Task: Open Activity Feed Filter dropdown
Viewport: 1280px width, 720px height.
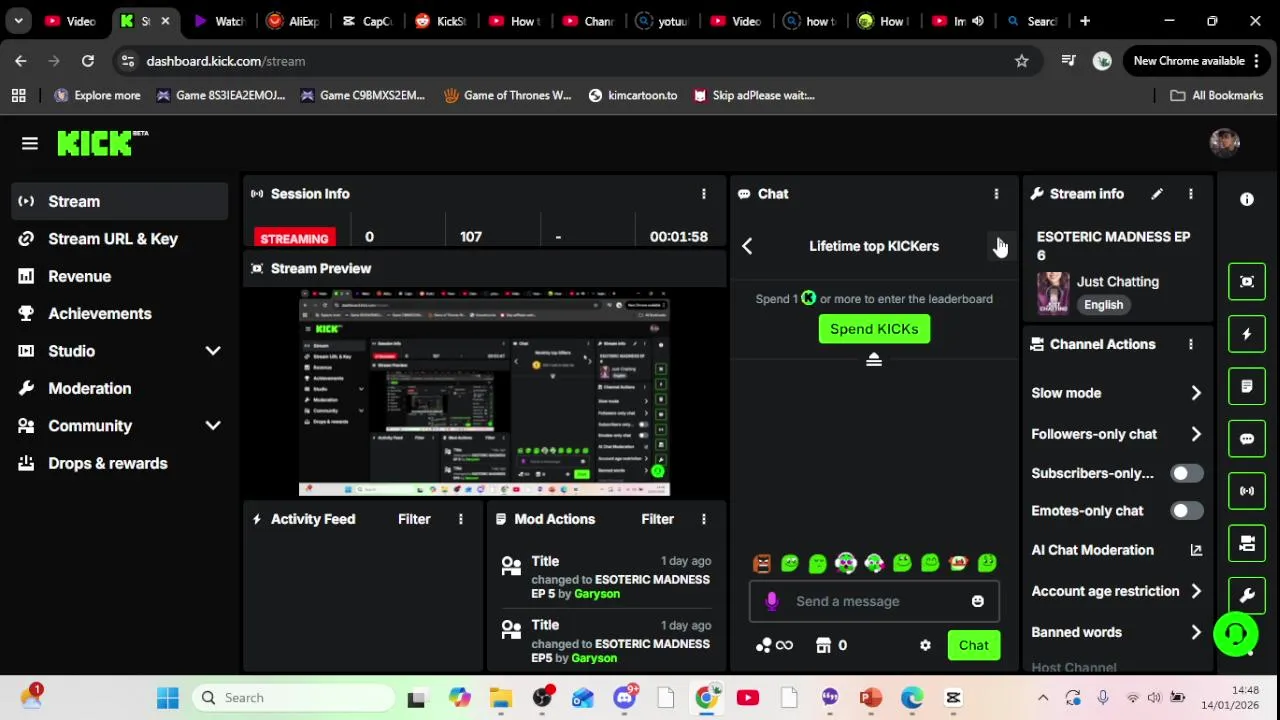Action: point(414,519)
